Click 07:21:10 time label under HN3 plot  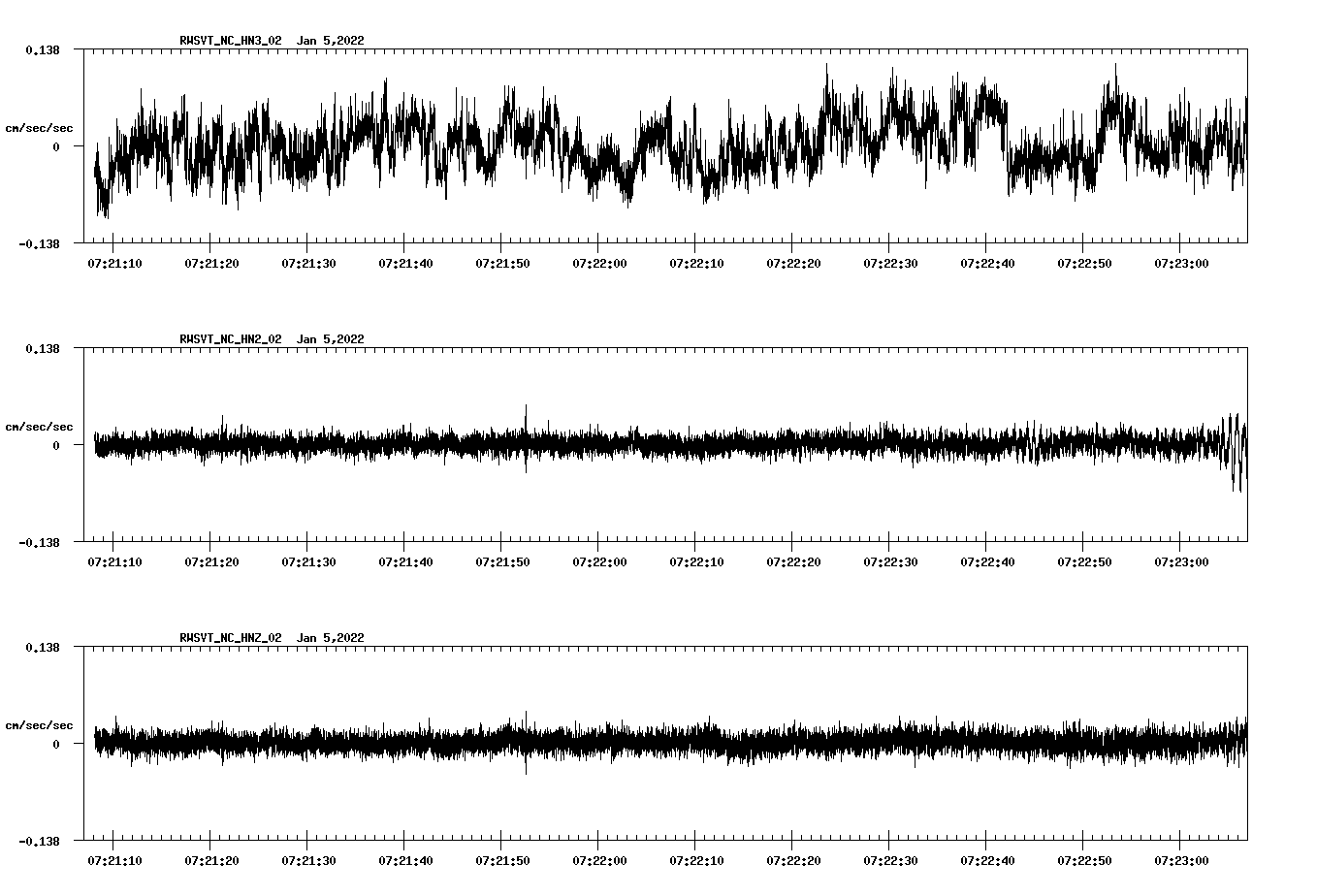click(x=115, y=263)
